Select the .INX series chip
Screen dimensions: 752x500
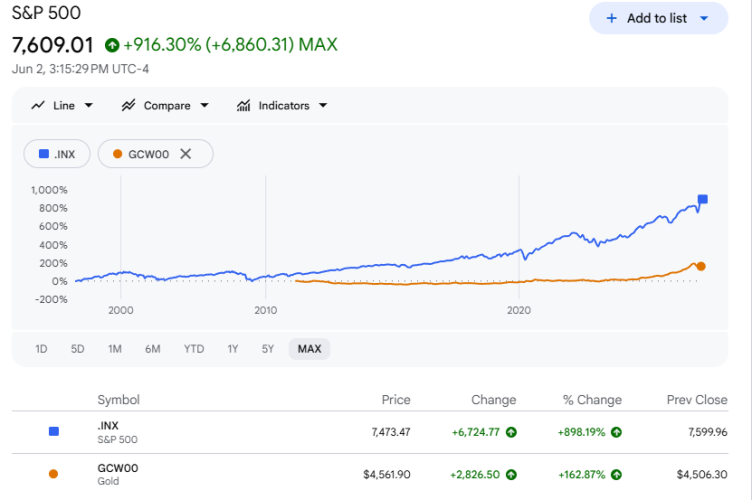coord(57,154)
